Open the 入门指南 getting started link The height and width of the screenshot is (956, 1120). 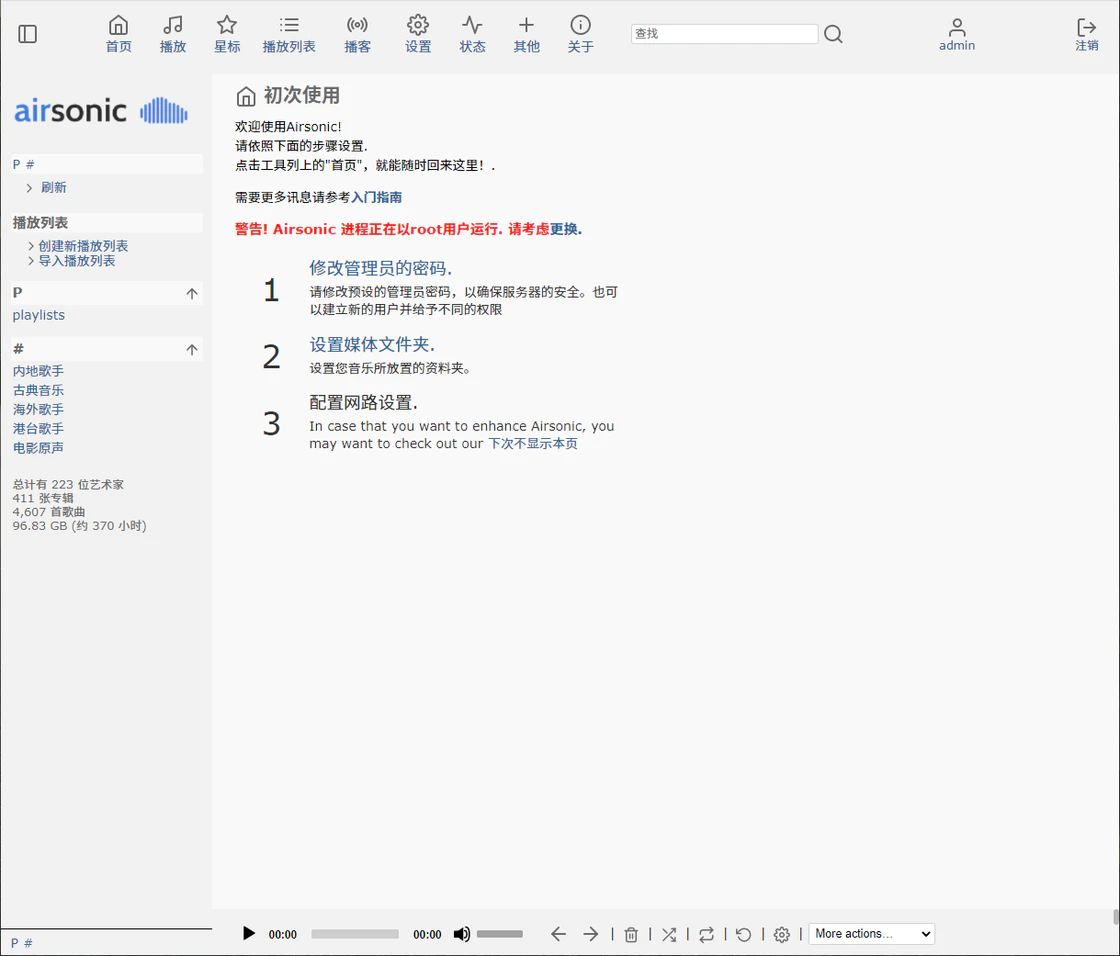click(x=378, y=197)
